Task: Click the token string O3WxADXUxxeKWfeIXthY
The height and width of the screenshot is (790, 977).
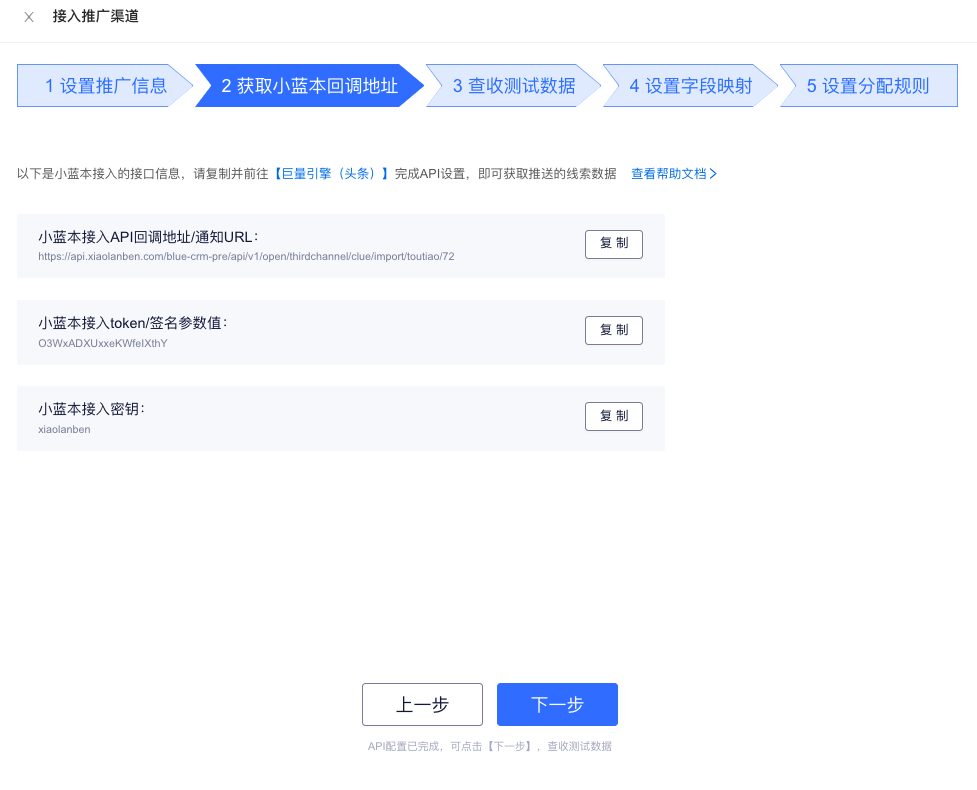Action: pos(102,343)
